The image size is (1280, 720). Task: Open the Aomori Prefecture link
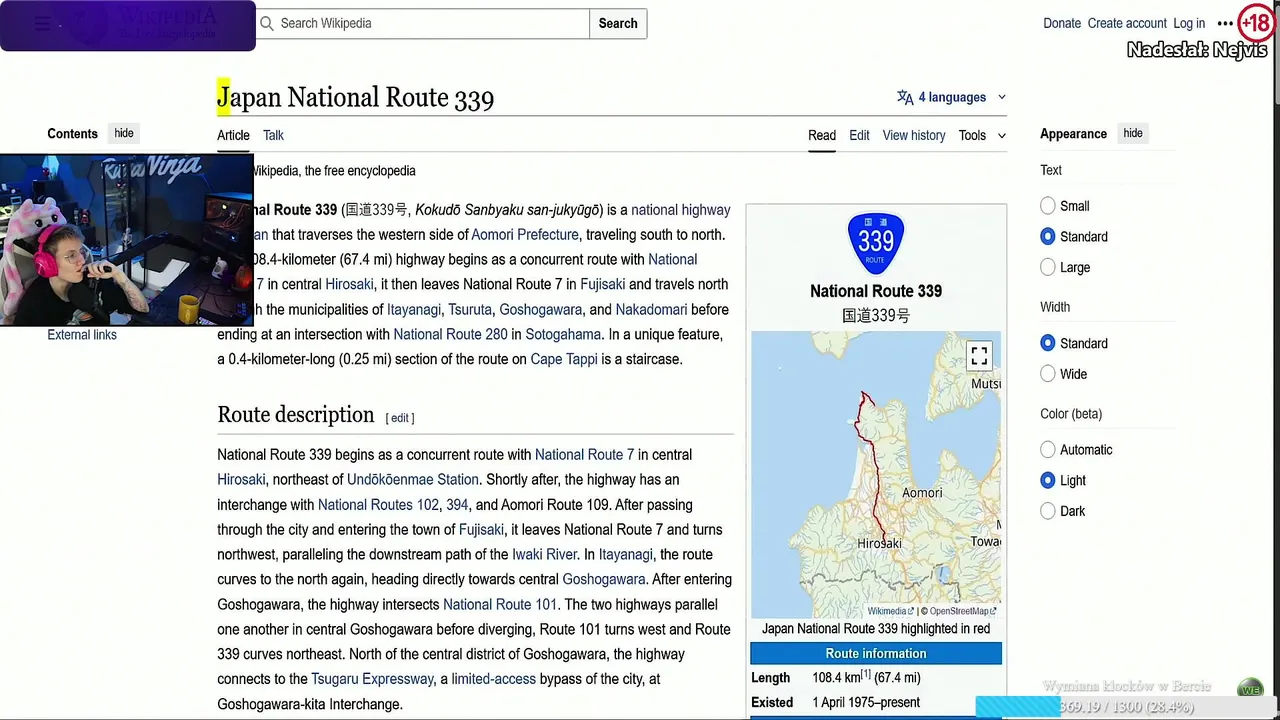[x=525, y=235]
